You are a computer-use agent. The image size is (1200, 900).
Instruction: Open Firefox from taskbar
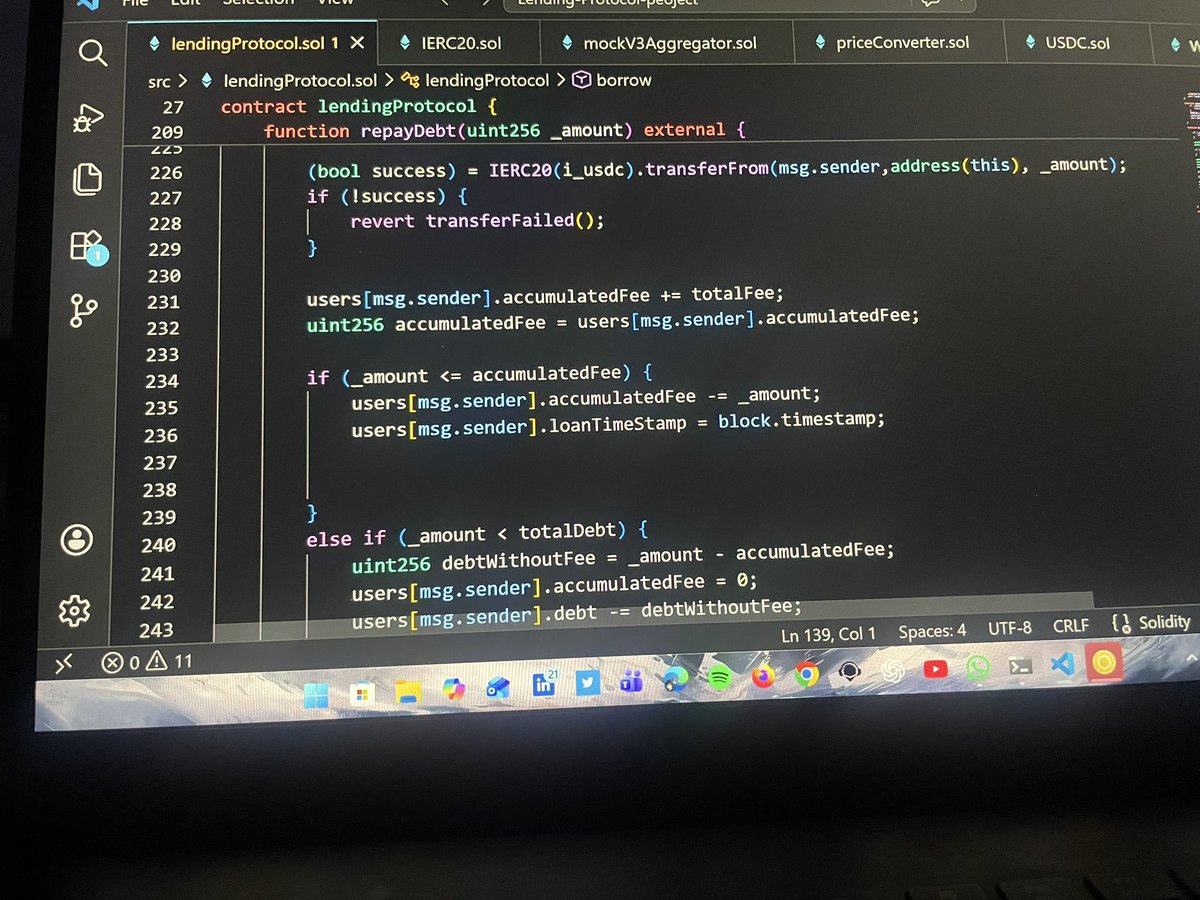click(x=763, y=676)
